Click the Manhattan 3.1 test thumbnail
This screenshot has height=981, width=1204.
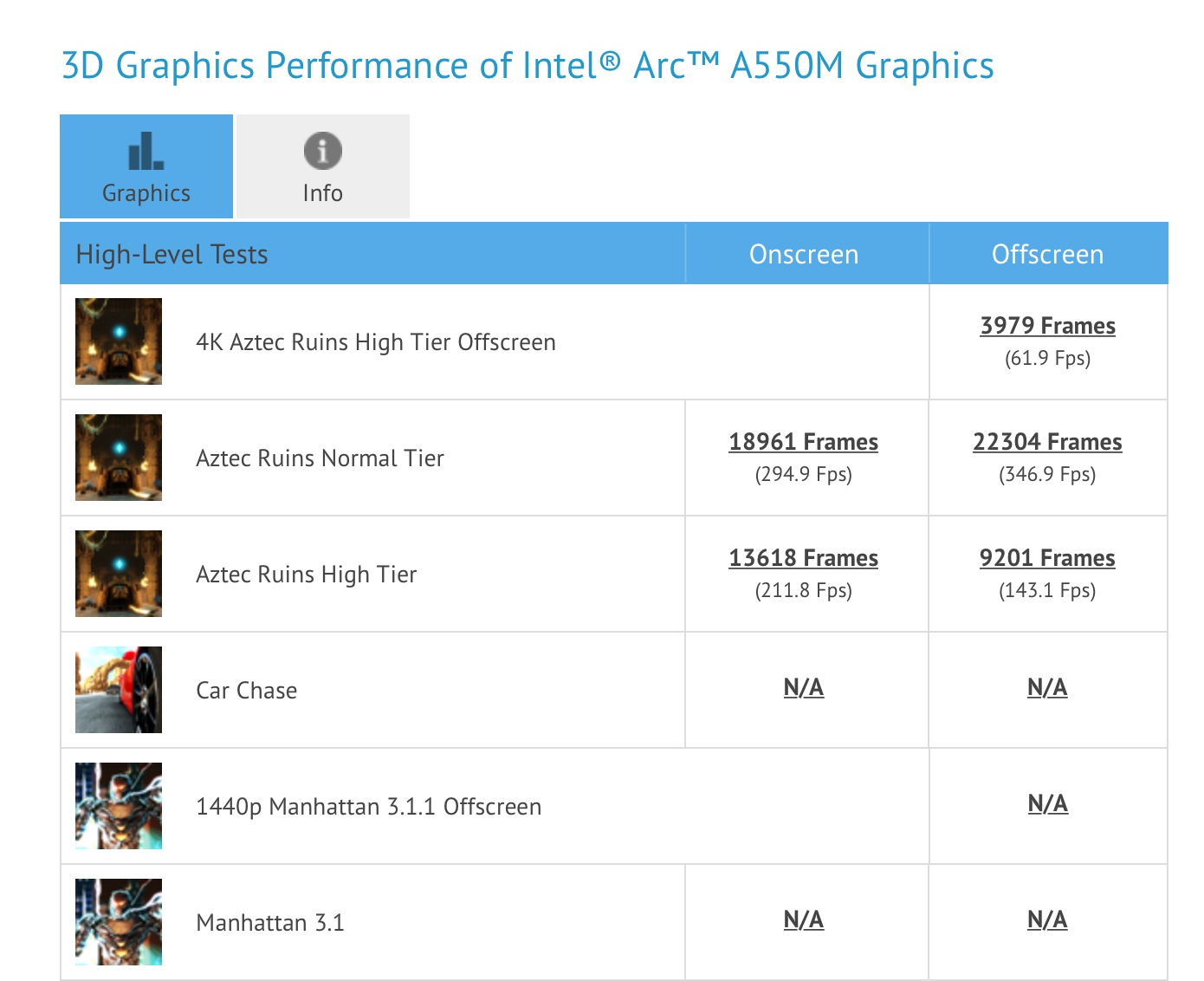tap(119, 922)
